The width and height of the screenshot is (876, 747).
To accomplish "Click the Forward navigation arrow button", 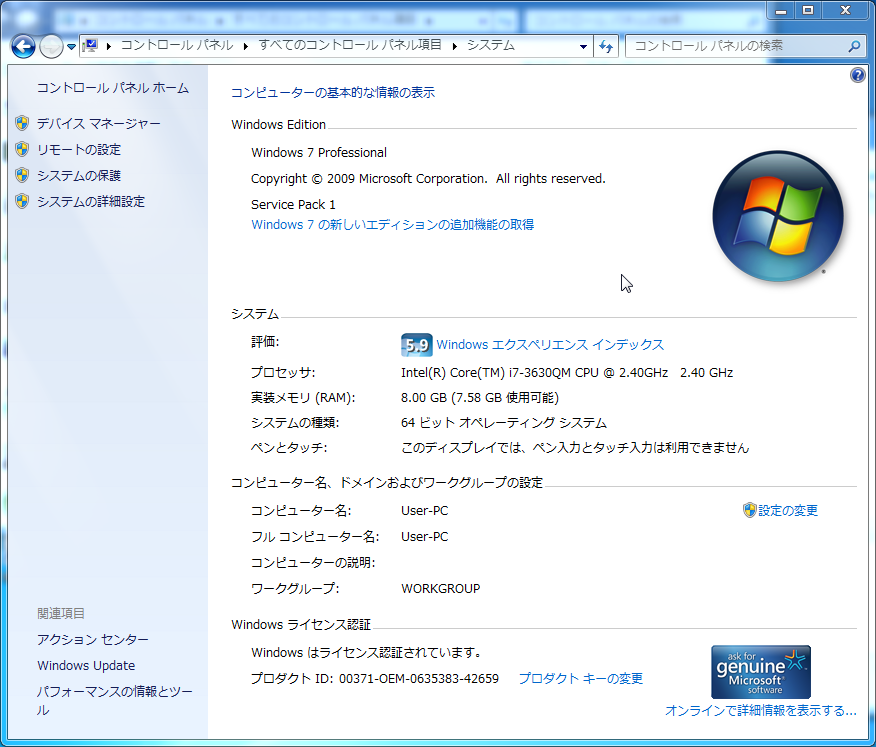I will pos(51,46).
